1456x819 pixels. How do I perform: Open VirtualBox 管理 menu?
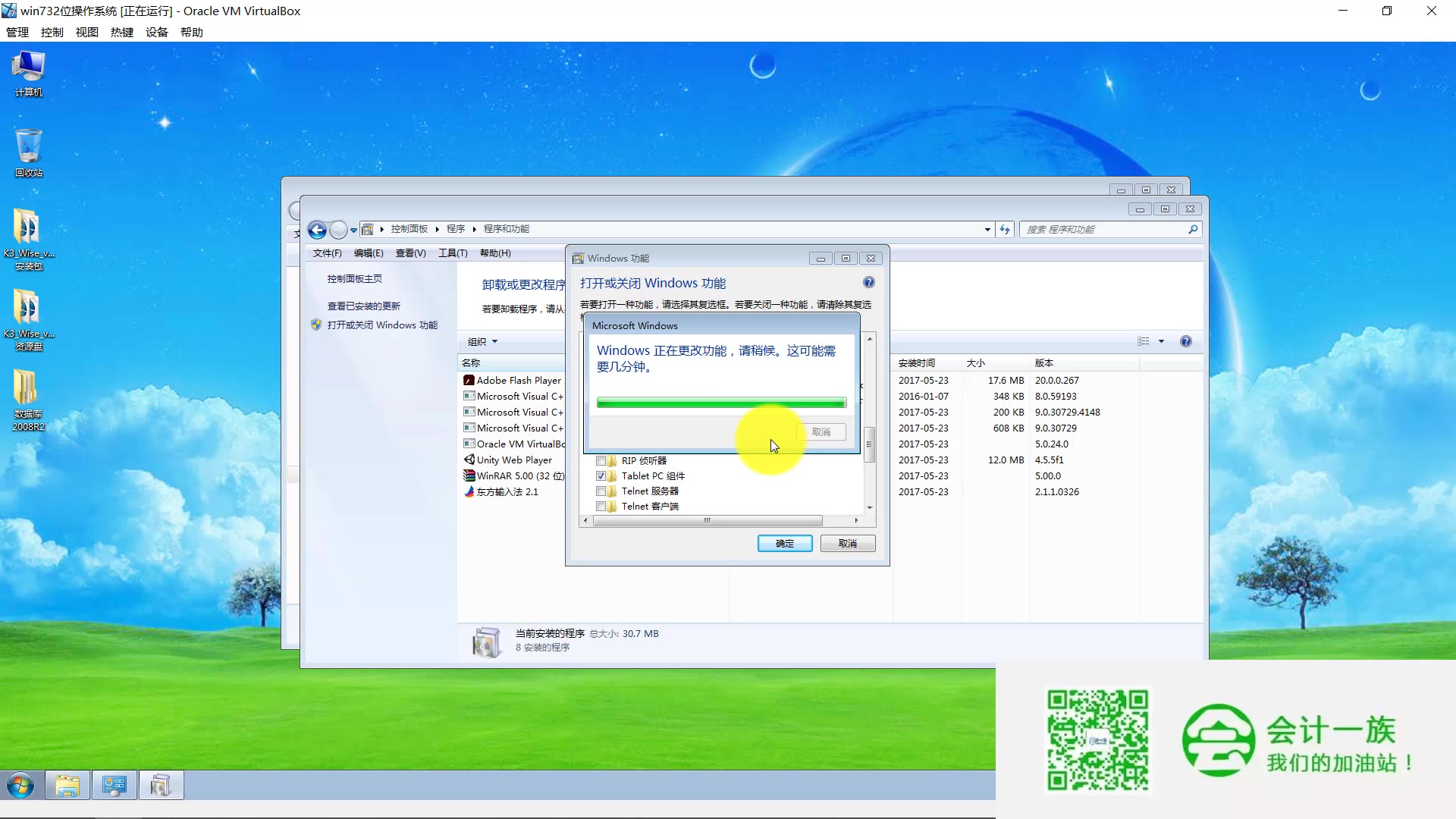click(x=17, y=33)
